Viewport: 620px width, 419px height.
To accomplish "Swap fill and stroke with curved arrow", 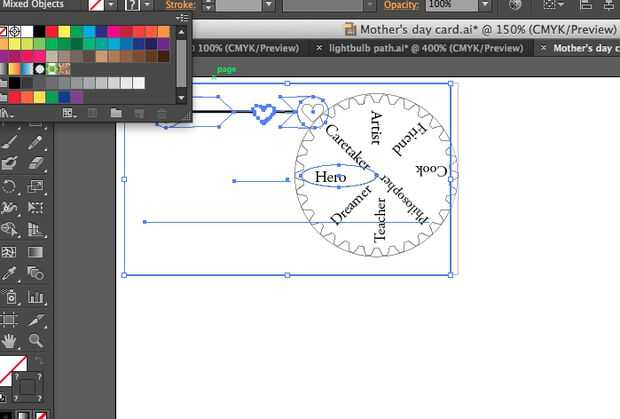I will (40, 360).
